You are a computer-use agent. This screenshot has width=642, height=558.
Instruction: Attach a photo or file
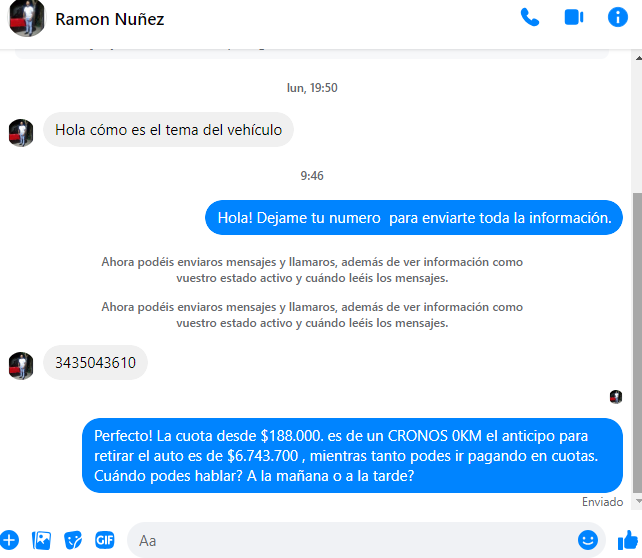point(41,540)
